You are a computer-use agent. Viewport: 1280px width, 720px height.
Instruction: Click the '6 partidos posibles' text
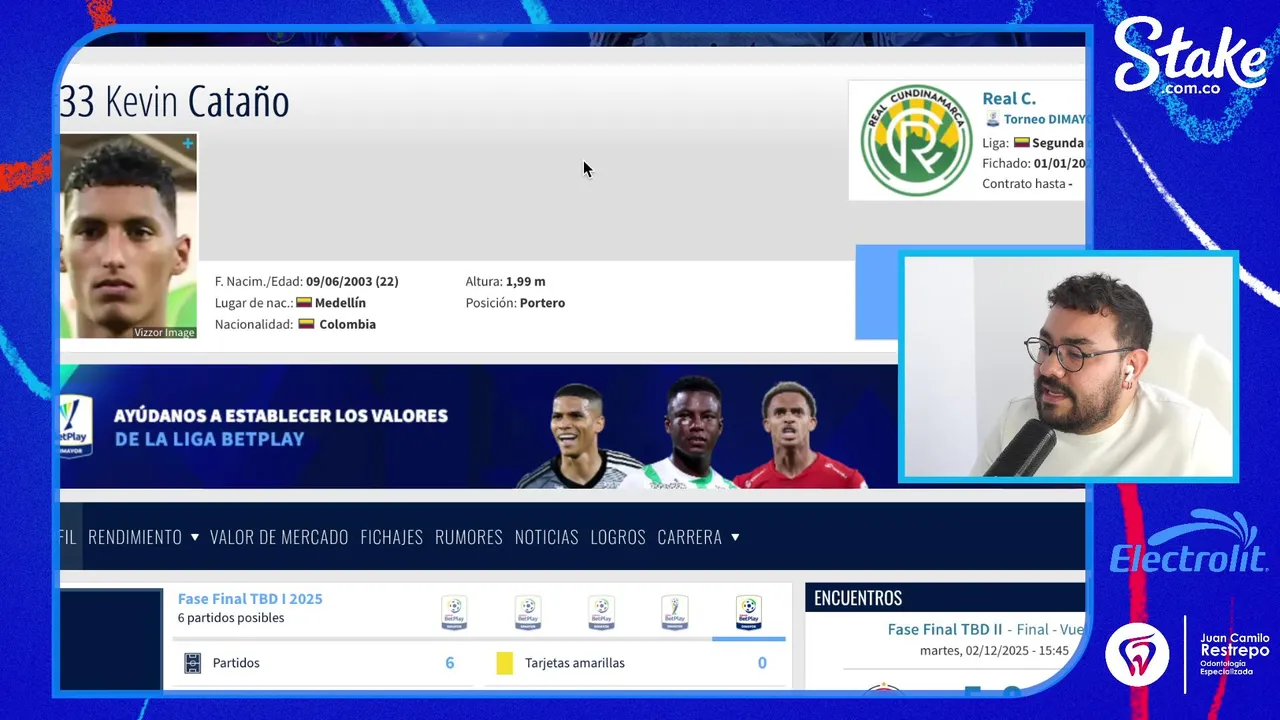pyautogui.click(x=231, y=618)
